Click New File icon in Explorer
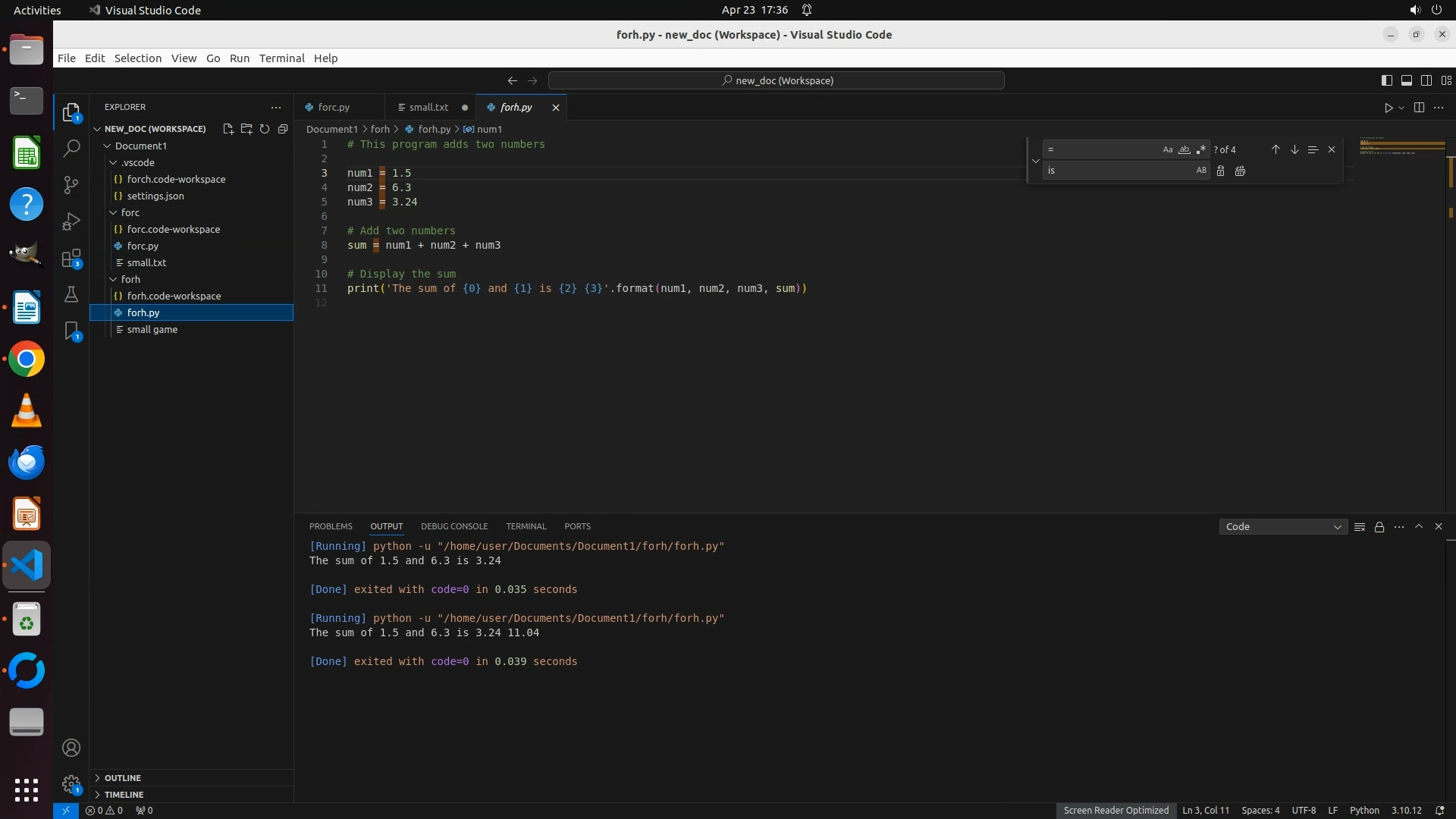The width and height of the screenshot is (1456, 819). coord(228,129)
